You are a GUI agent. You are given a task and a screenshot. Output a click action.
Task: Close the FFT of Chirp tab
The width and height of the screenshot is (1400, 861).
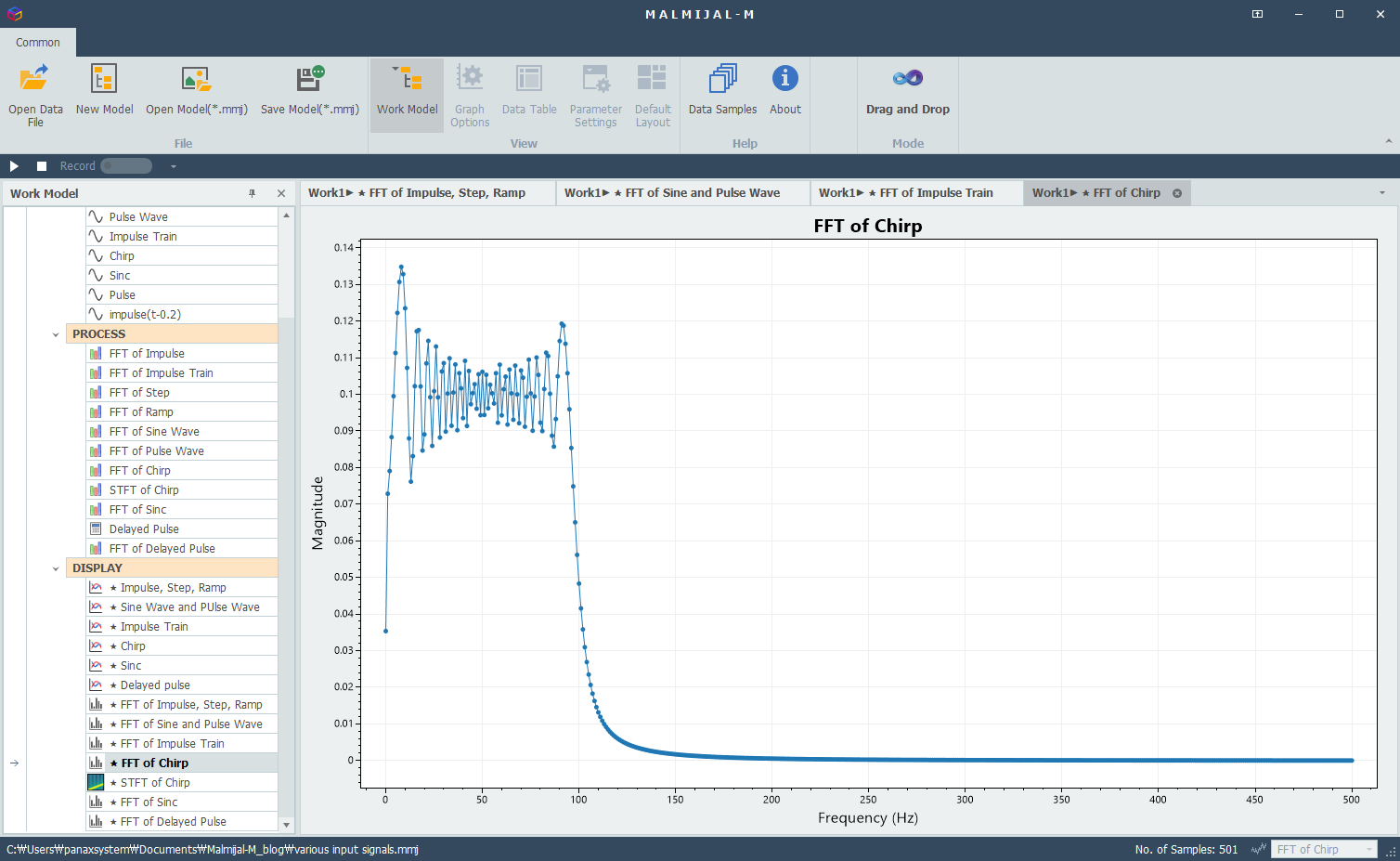click(1177, 193)
